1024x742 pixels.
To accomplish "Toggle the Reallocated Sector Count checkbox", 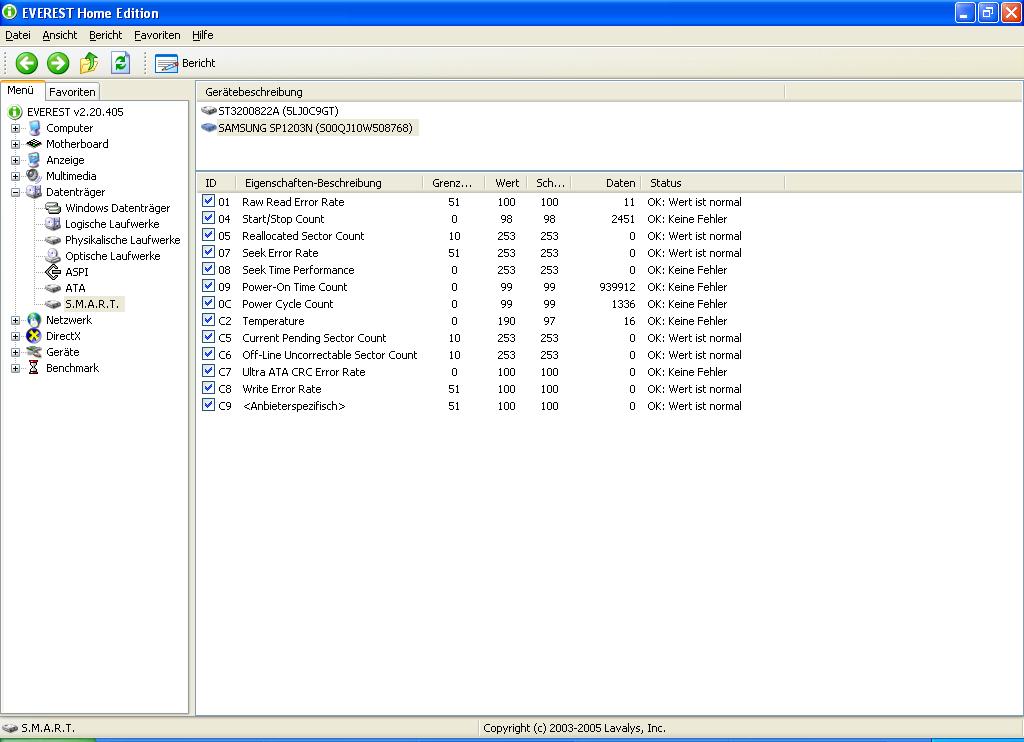I will pos(208,235).
